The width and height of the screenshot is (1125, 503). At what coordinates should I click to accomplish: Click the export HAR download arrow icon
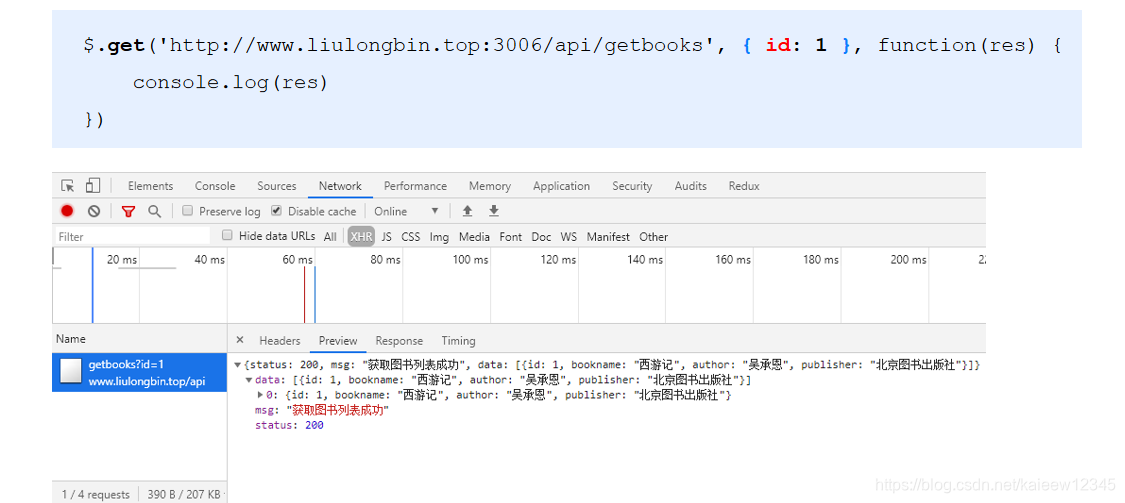(494, 211)
